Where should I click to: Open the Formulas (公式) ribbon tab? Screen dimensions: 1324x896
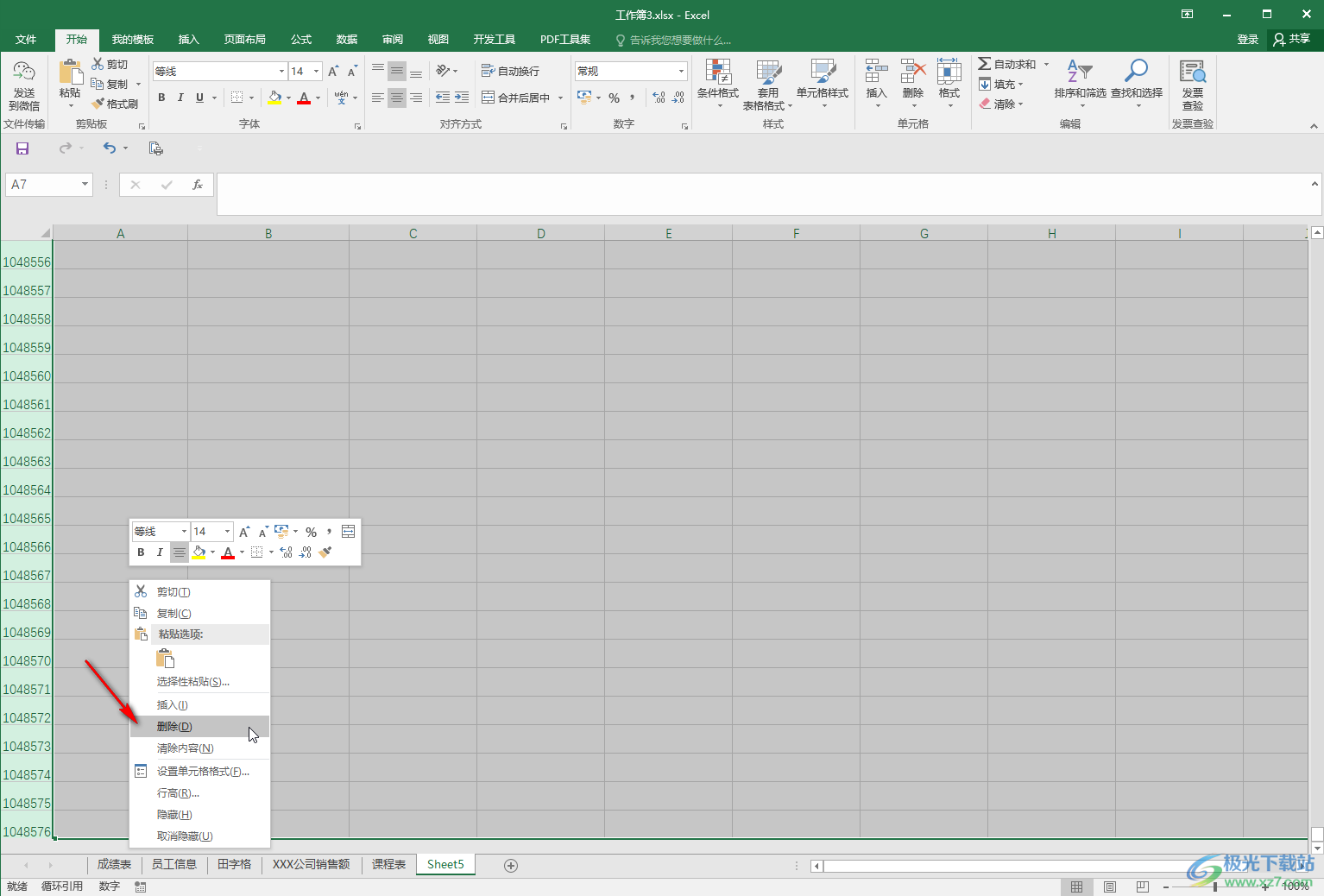pyautogui.click(x=301, y=40)
